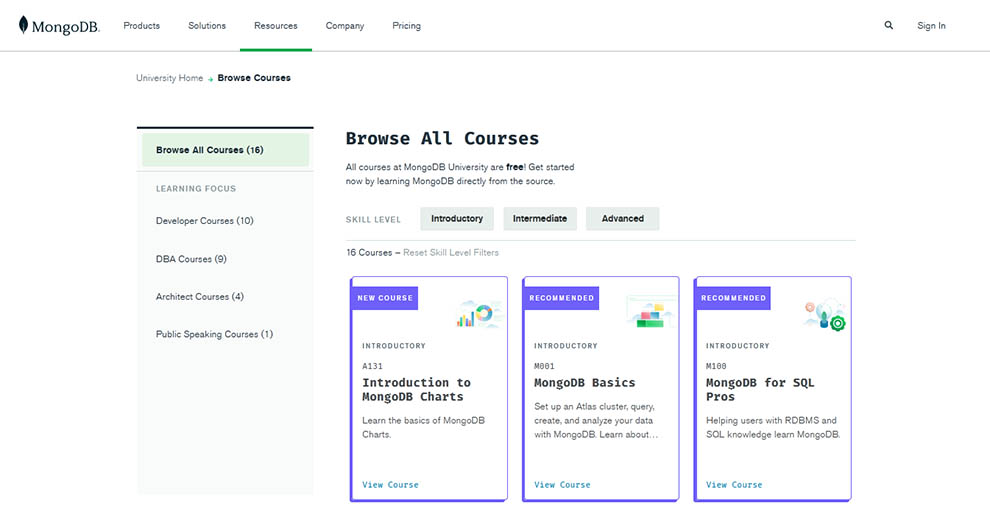Click the 16 Courses count text

tap(369, 253)
